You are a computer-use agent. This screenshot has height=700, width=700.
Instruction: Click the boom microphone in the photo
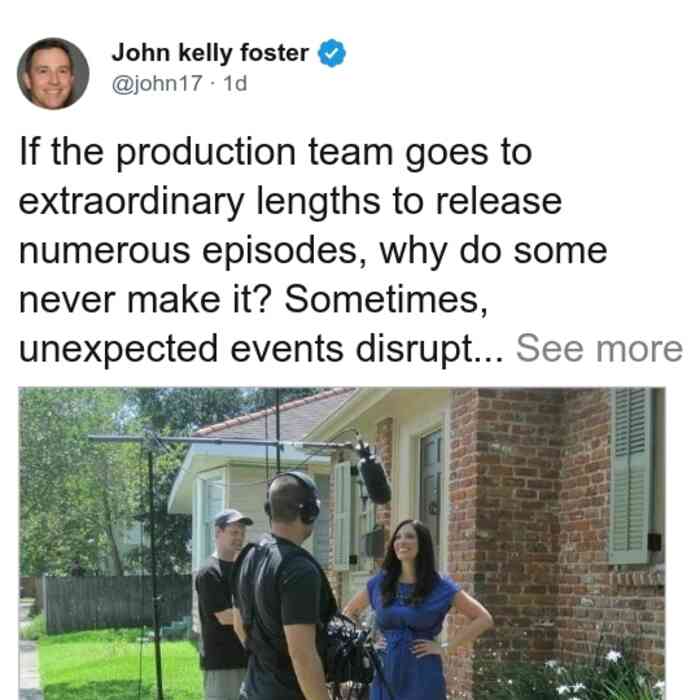(373, 473)
